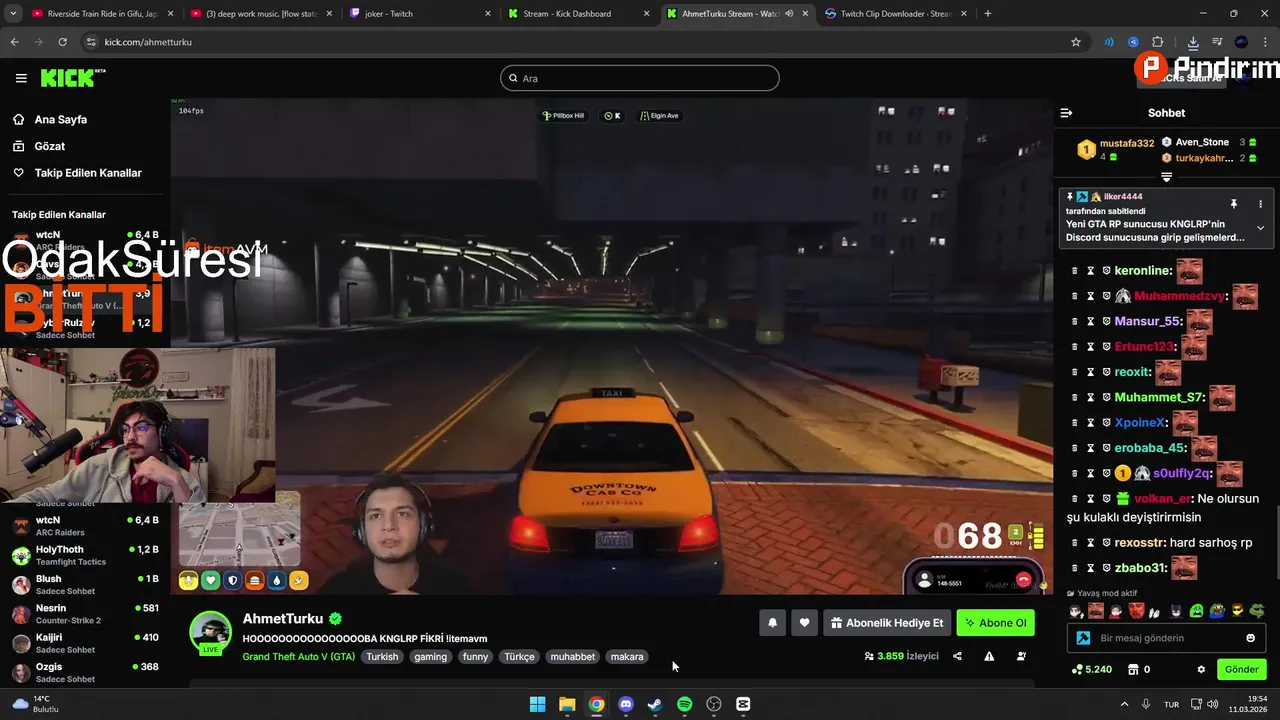
Task: Select the gaming tag
Action: 431,657
